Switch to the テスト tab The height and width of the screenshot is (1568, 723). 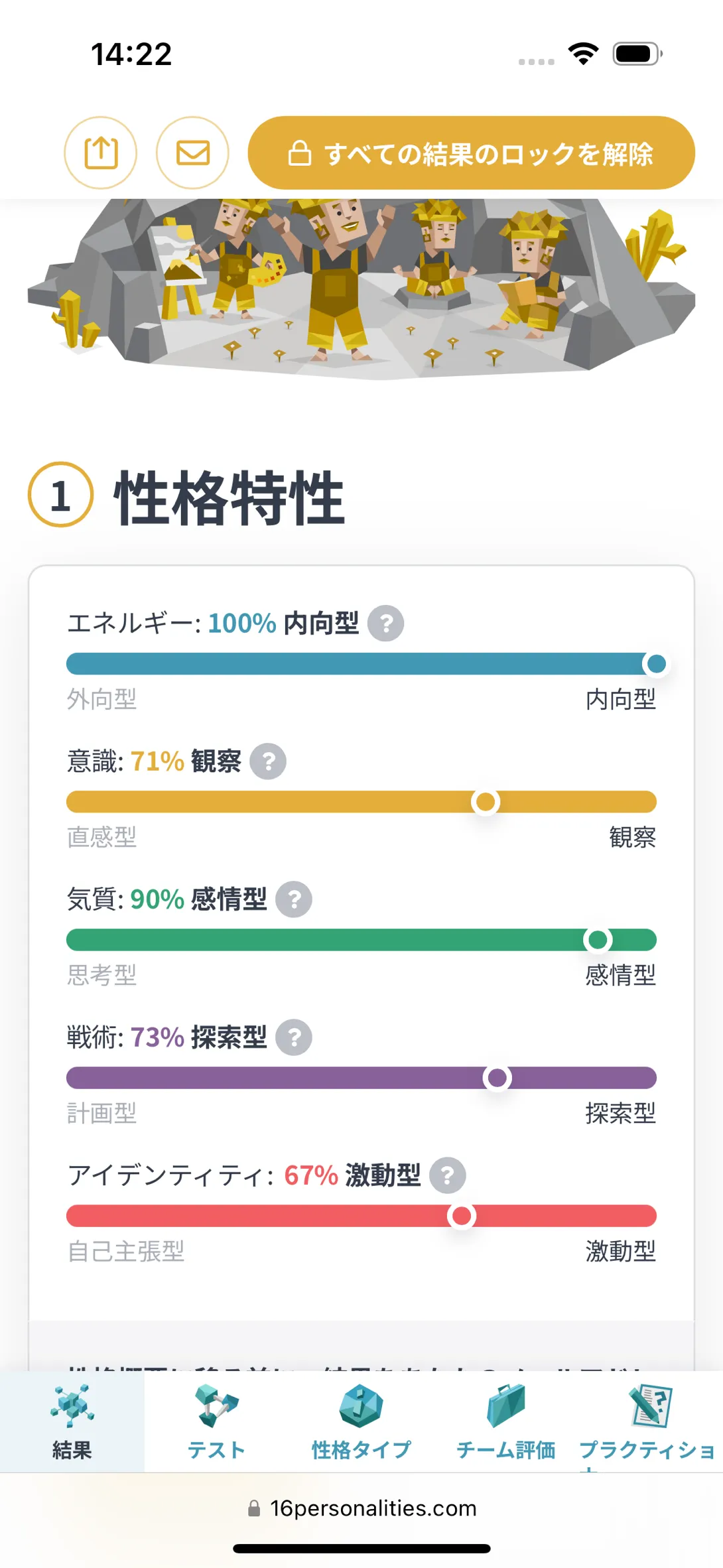click(x=217, y=1422)
